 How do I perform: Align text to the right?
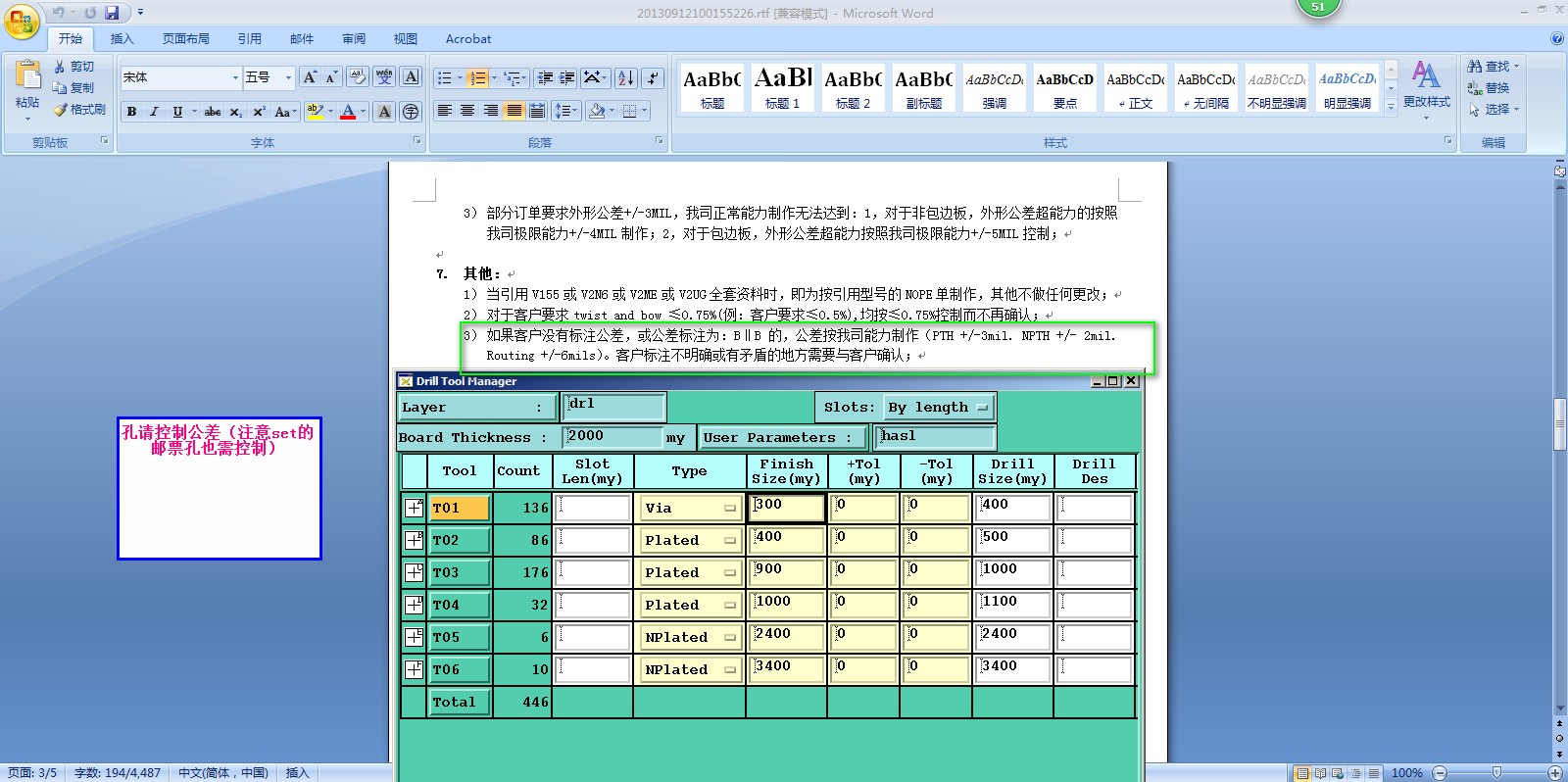(490, 111)
